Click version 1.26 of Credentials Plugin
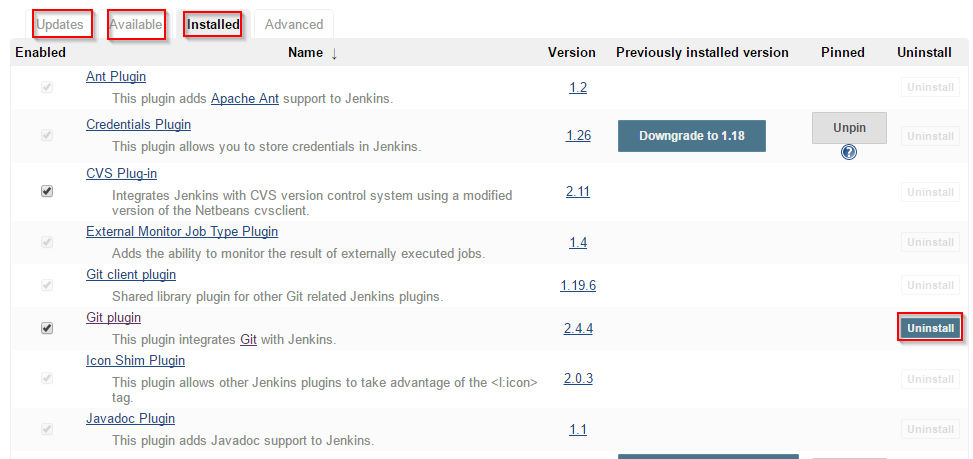 click(578, 135)
